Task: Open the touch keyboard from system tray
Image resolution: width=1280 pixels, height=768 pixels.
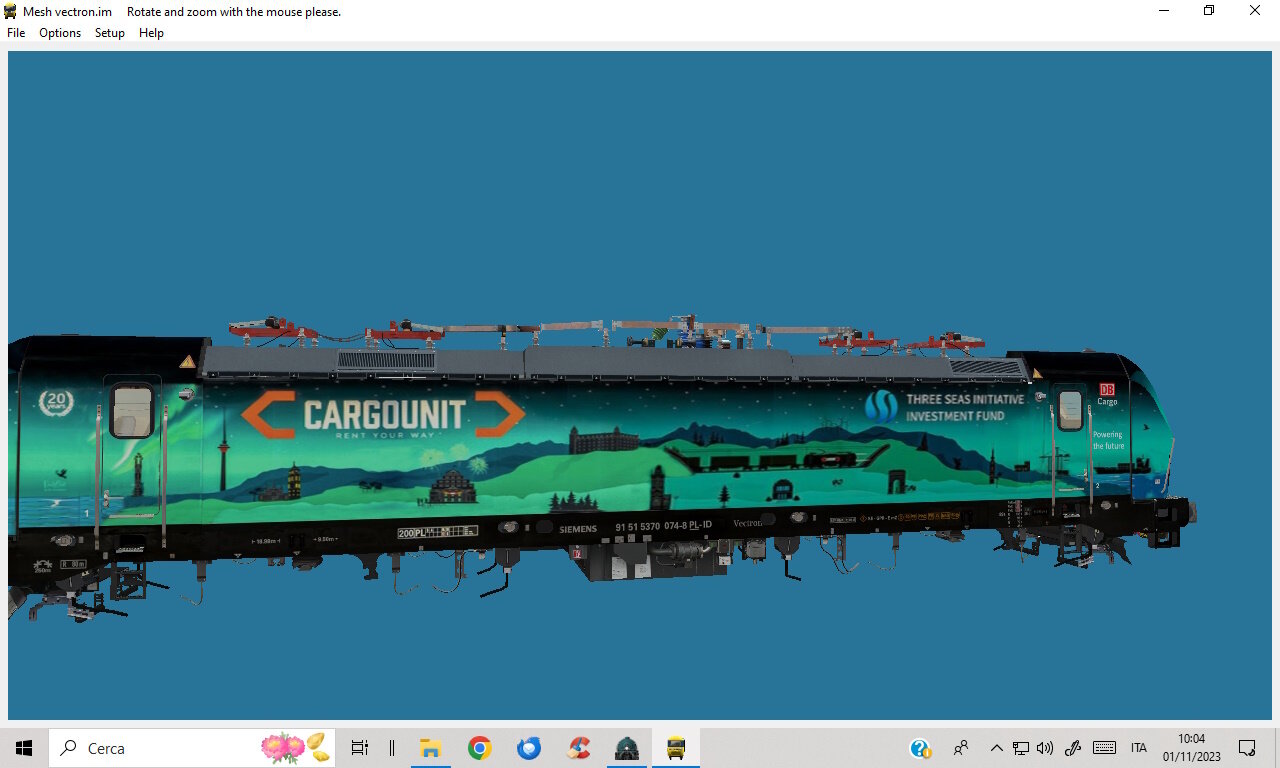Action: tap(1105, 748)
